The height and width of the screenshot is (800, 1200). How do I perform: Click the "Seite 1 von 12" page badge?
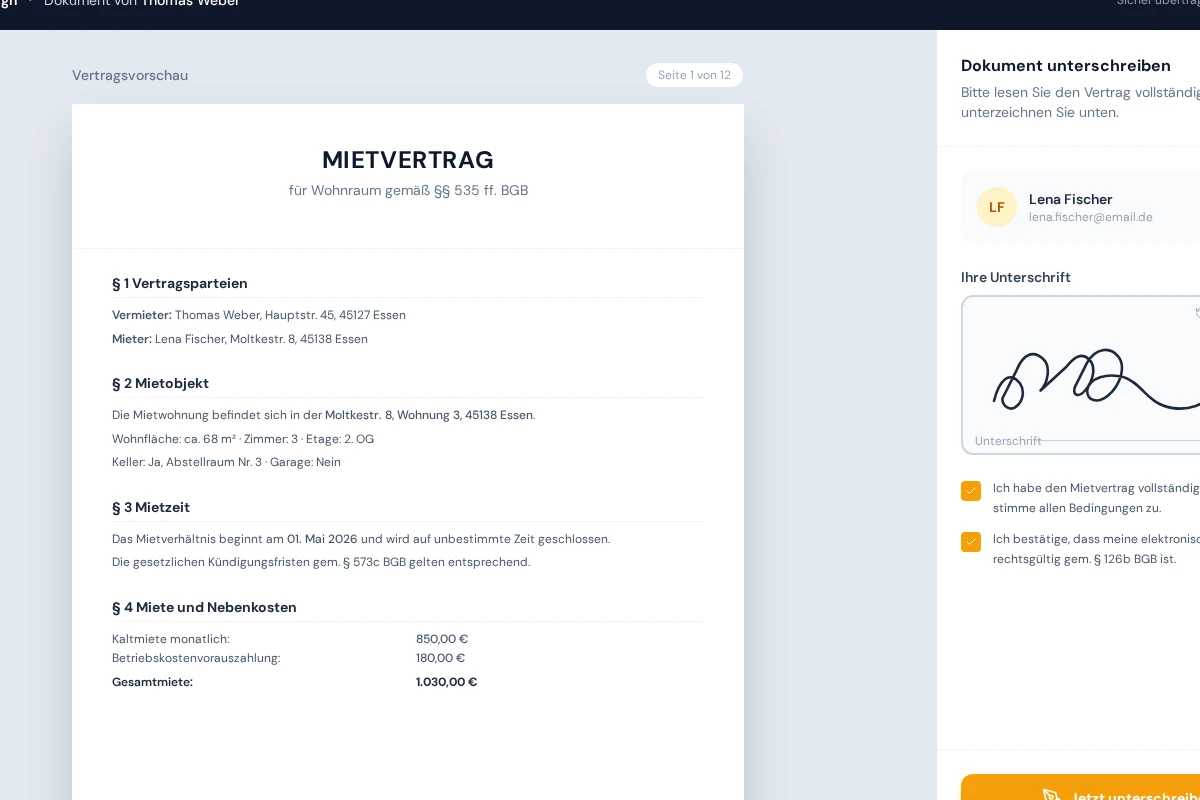pos(694,75)
